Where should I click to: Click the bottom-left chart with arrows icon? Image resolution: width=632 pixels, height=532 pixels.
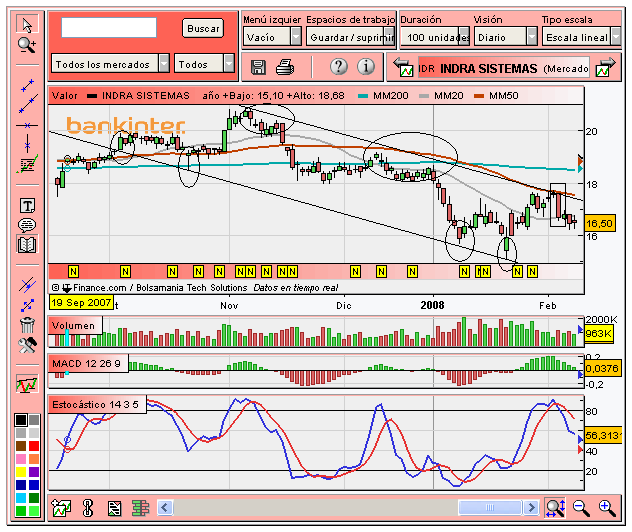61,508
